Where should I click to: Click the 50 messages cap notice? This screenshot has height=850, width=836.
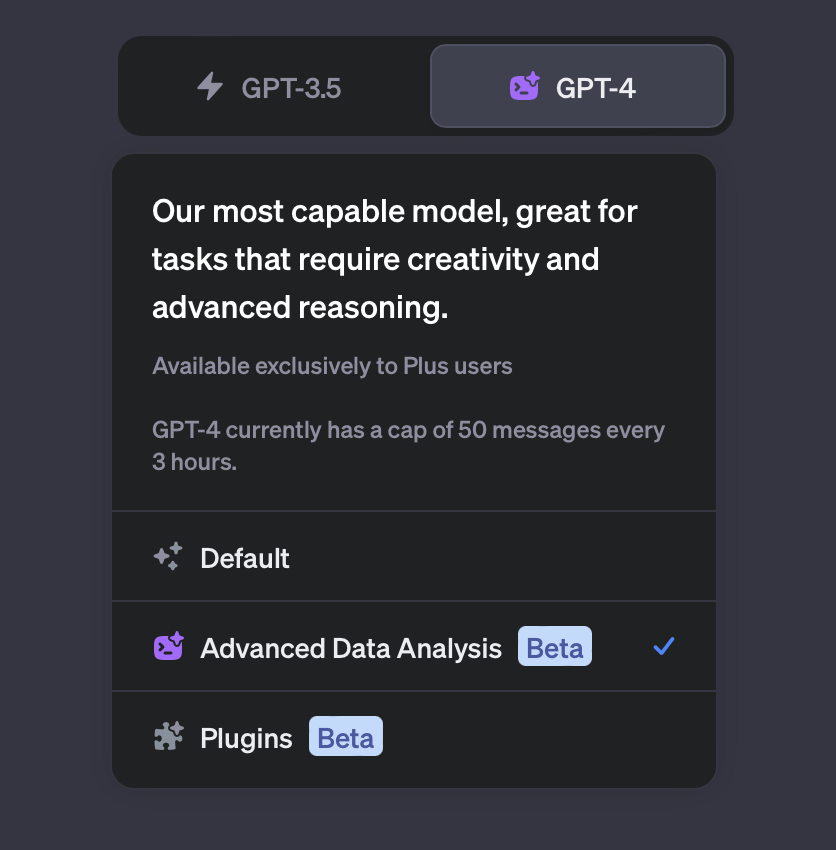(408, 446)
